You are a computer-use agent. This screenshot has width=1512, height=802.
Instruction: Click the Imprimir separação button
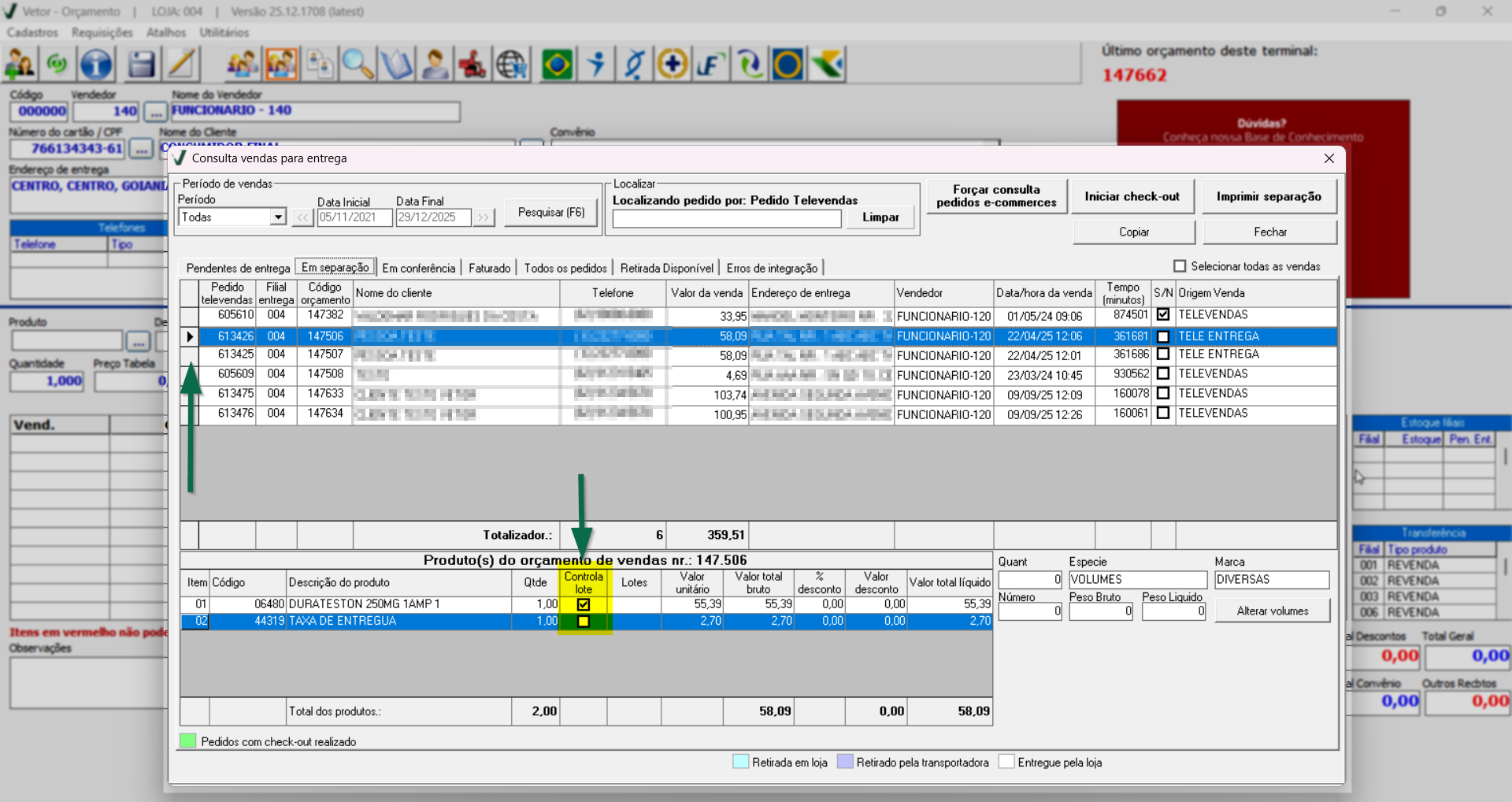(x=1269, y=196)
